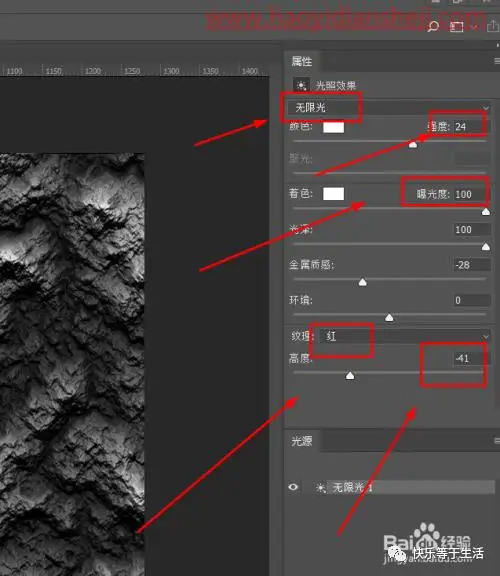
Task: Click the 金属质感 value field showing -28
Action: point(472,264)
